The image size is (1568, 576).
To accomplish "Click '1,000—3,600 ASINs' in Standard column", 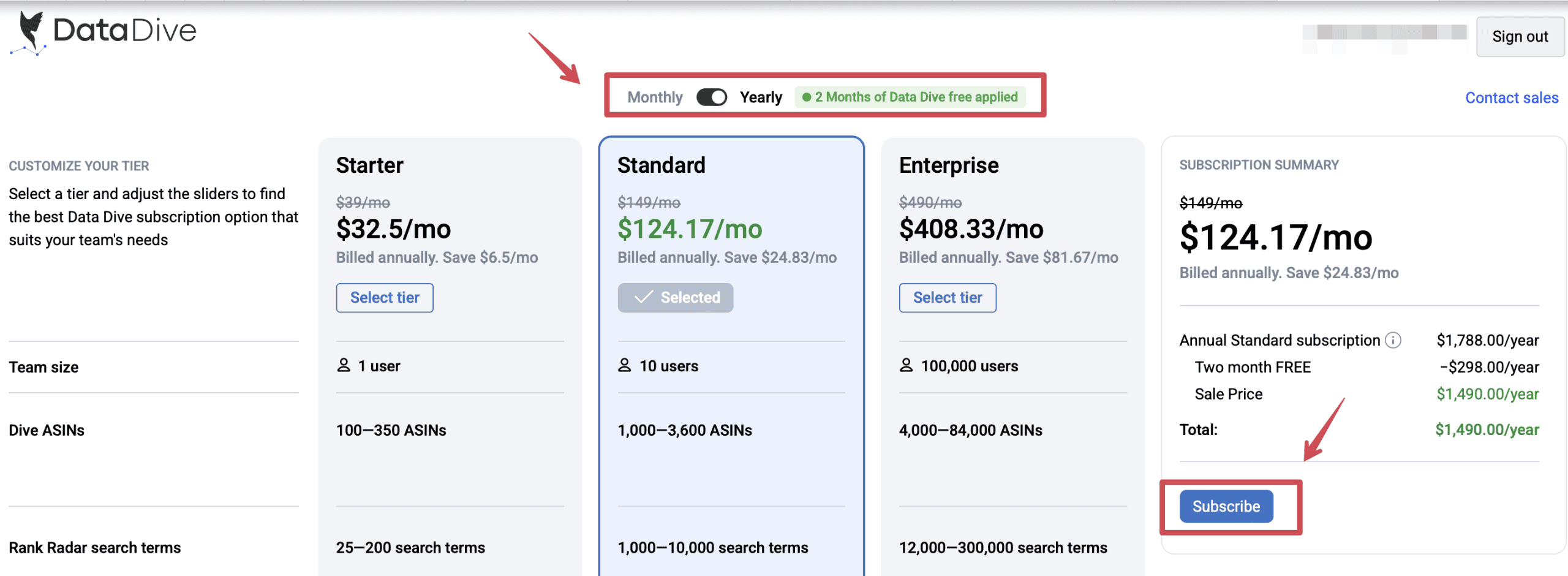I will (x=685, y=430).
